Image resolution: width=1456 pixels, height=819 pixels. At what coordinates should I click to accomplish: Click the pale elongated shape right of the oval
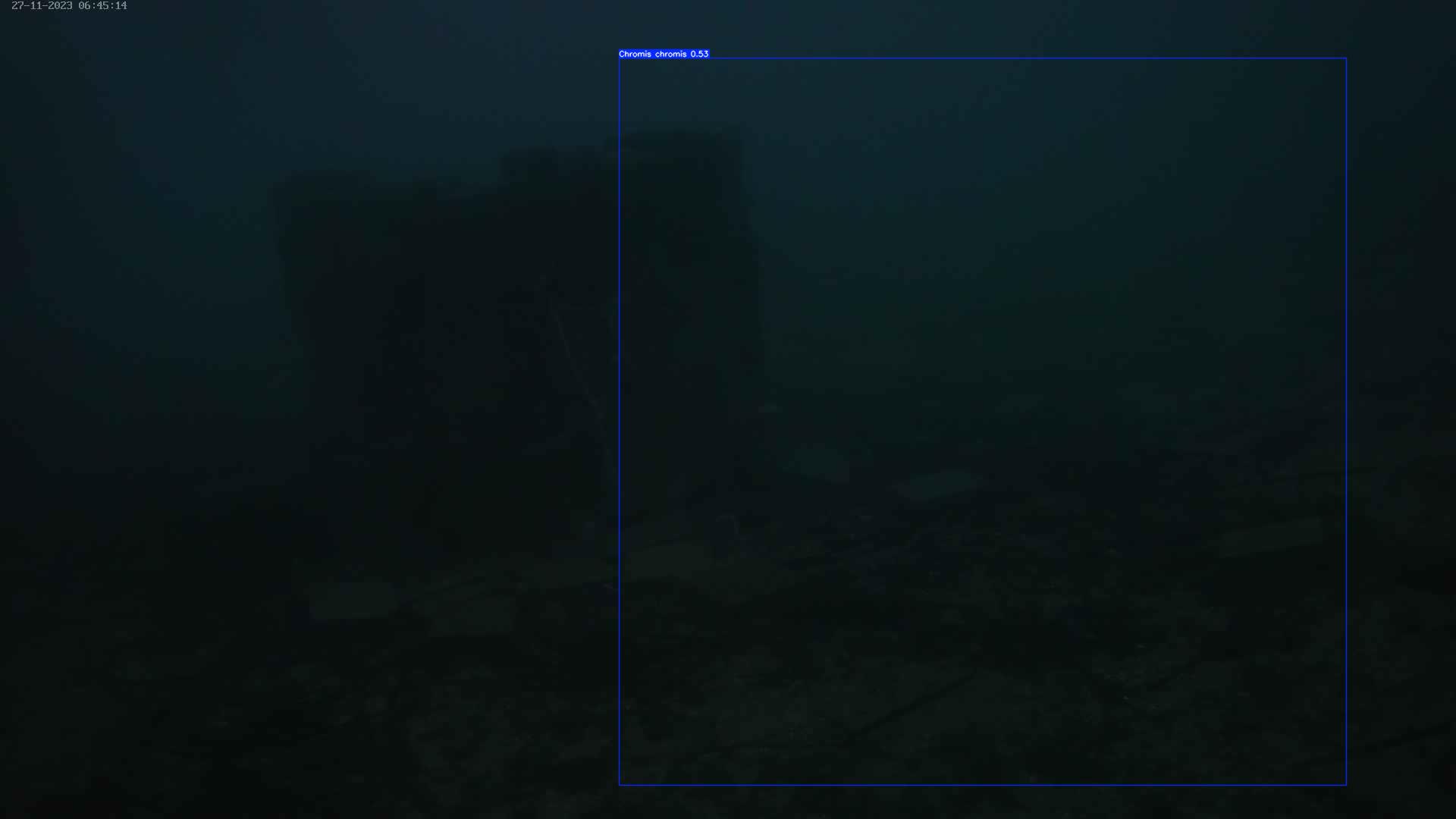[x=937, y=484]
